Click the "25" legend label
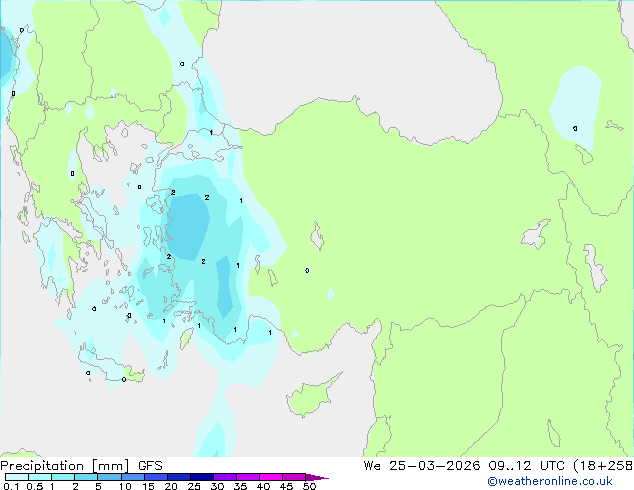 tap(194, 486)
